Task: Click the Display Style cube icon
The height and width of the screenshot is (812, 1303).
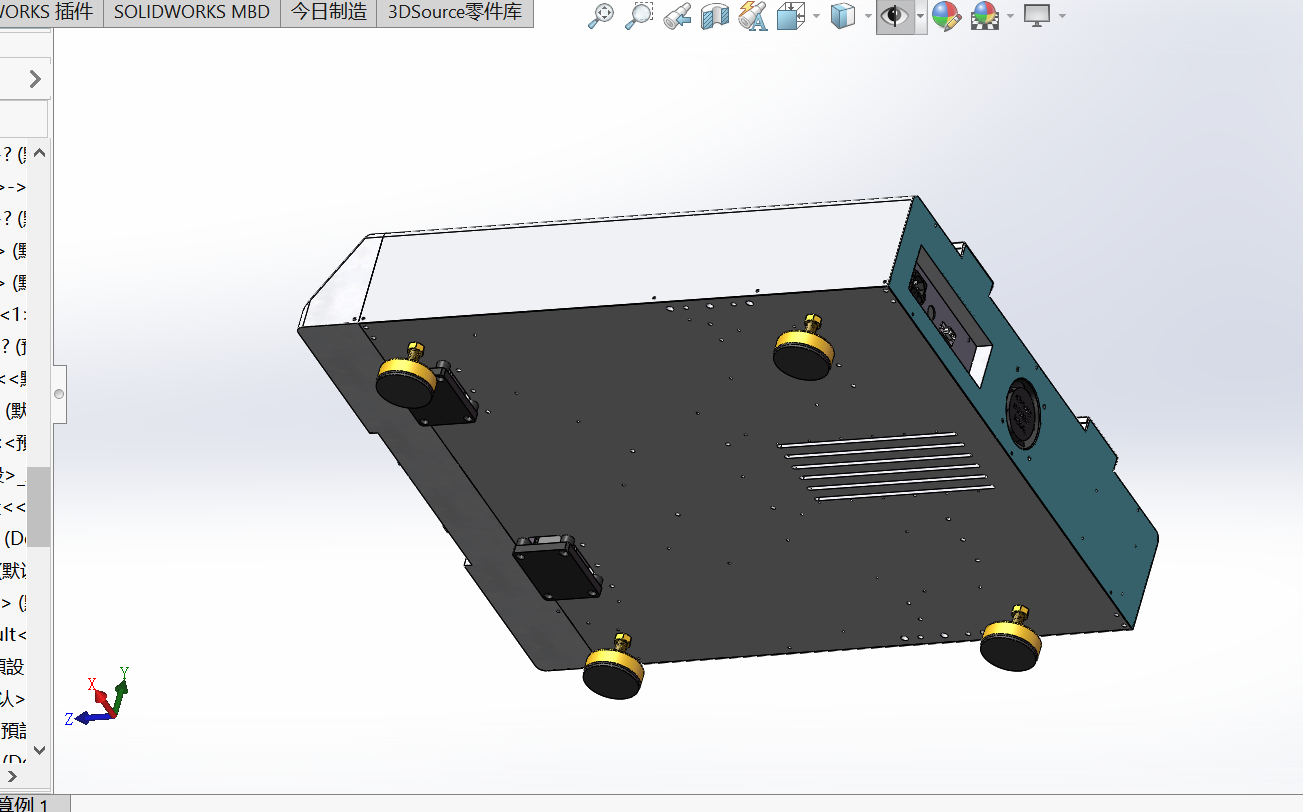Action: pyautogui.click(x=843, y=16)
